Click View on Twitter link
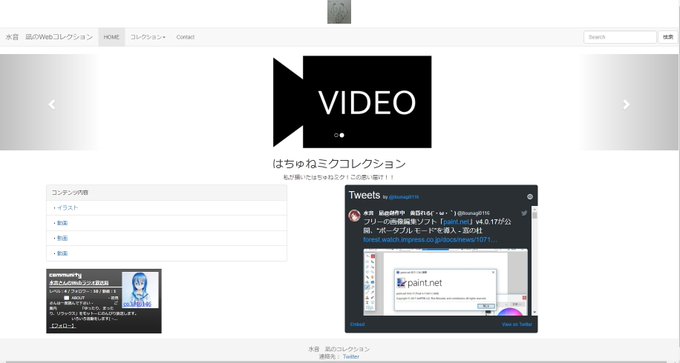This screenshot has height=363, width=680. click(x=517, y=324)
